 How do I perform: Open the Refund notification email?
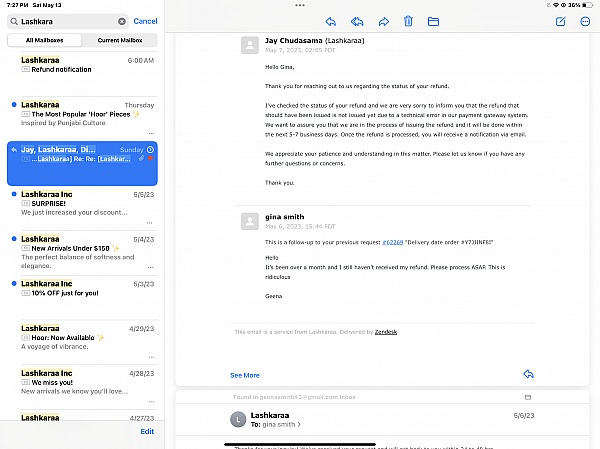coord(62,70)
